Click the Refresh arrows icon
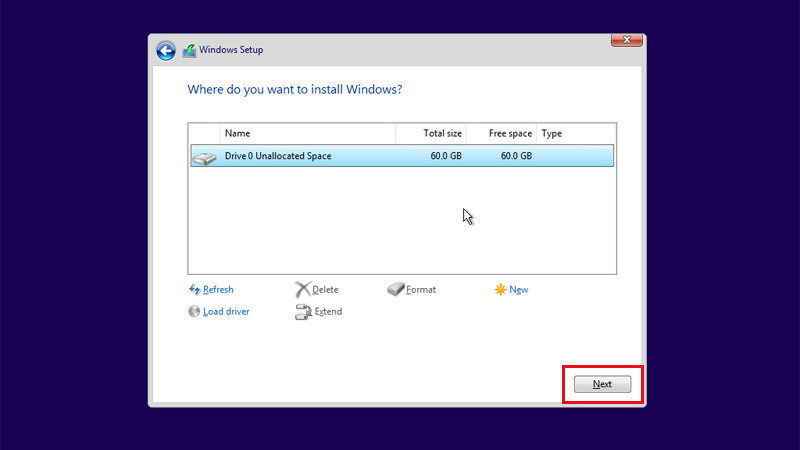 [x=194, y=290]
